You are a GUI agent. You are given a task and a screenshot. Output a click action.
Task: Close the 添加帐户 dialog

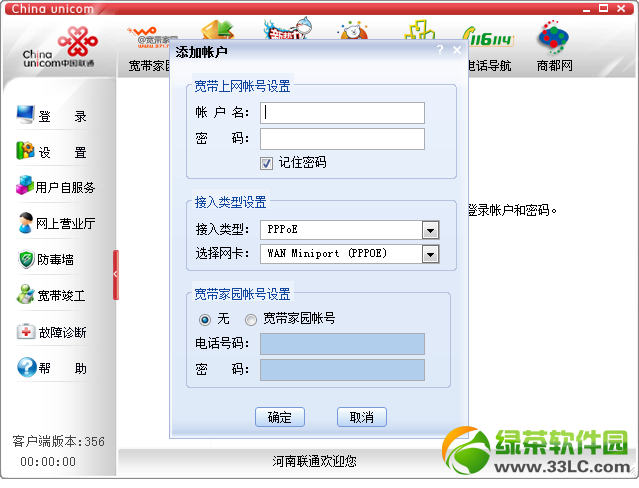(457, 50)
